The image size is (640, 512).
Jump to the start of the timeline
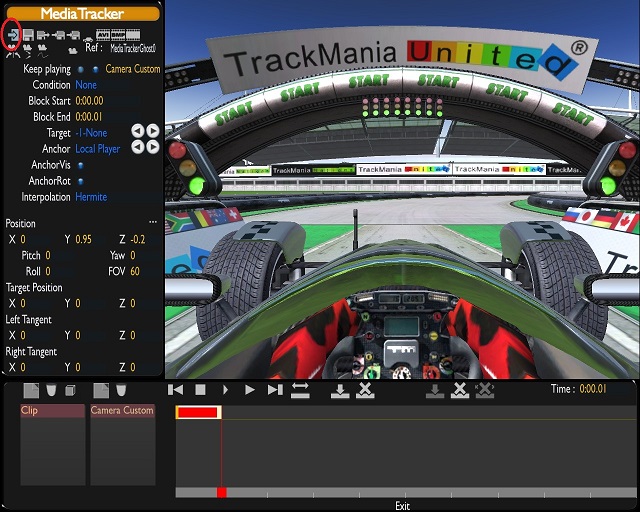pos(176,390)
